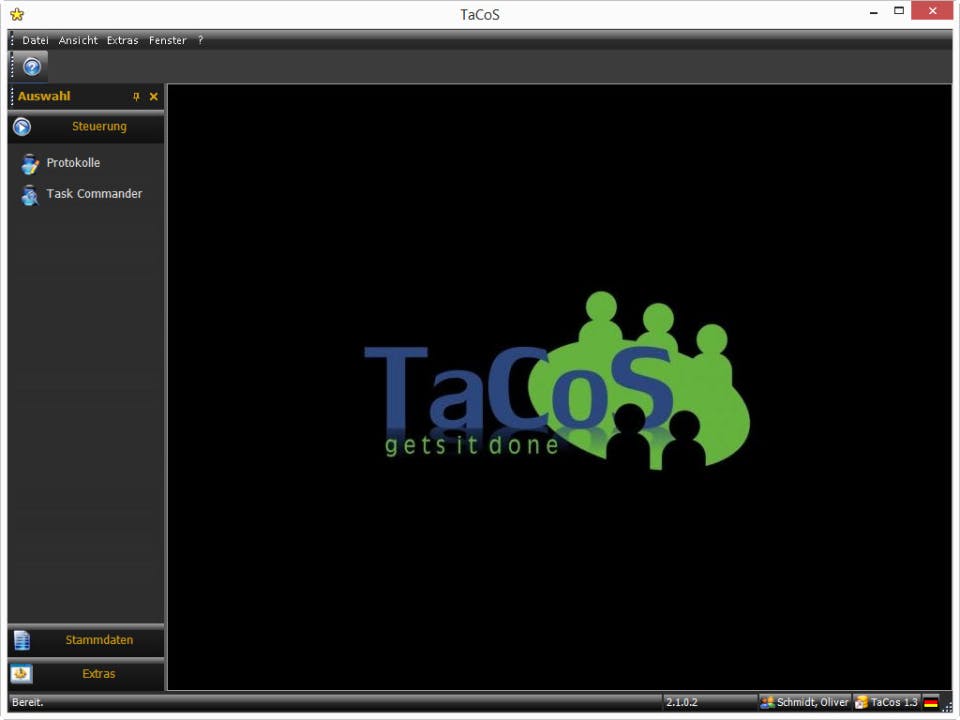The height and width of the screenshot is (720, 960).
Task: Minimize the TaCoS window
Action: click(x=874, y=12)
